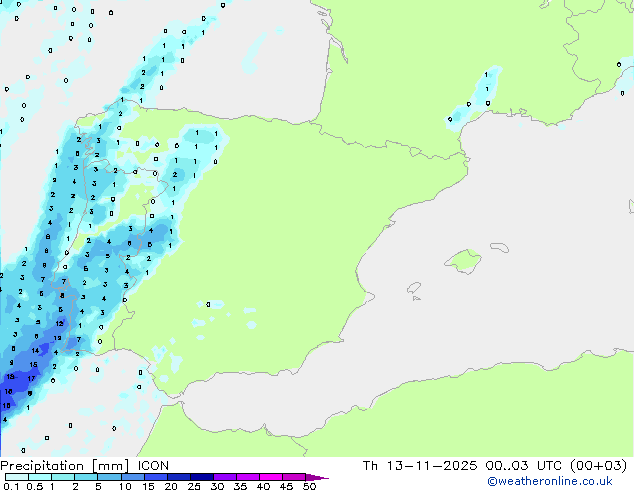The image size is (634, 490).
Task: Click the above-50 arrow tip of legend
Action: click(317, 477)
